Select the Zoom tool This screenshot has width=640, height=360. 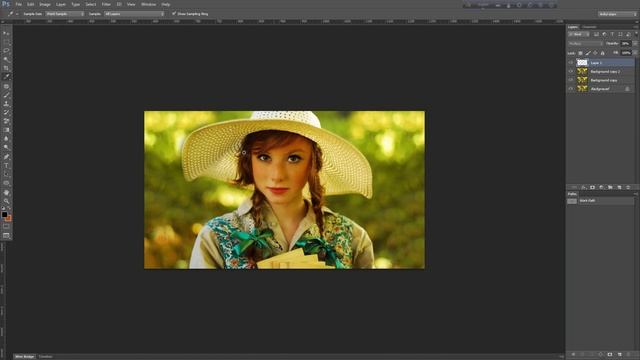[x=6, y=201]
